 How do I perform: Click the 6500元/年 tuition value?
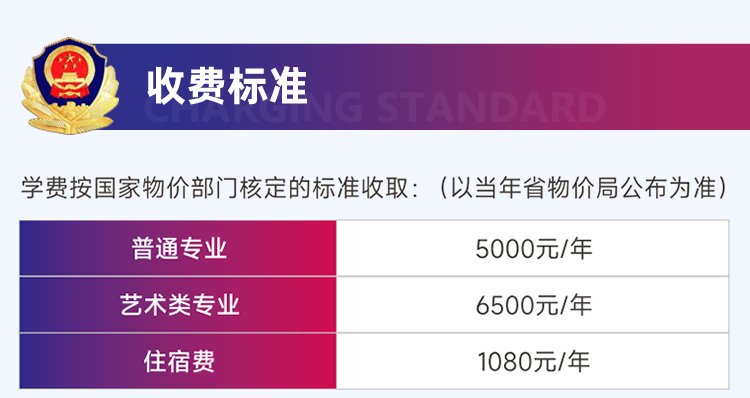pos(534,305)
